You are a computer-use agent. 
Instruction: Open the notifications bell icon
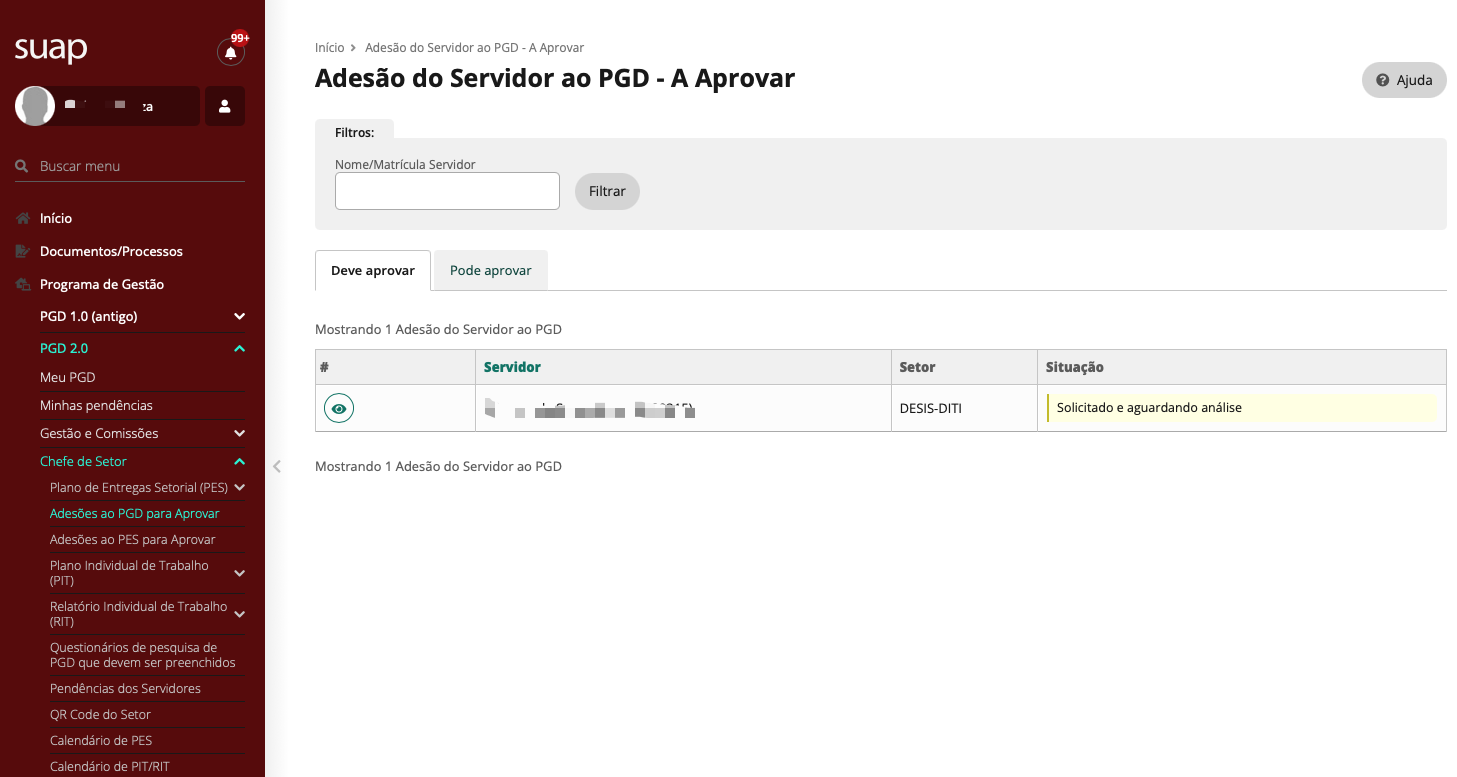coord(230,53)
